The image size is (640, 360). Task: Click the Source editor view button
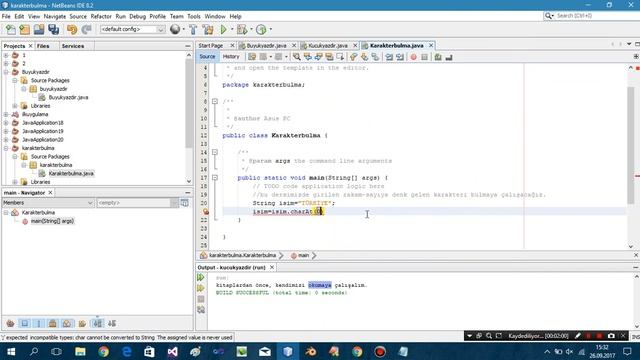pyautogui.click(x=207, y=57)
